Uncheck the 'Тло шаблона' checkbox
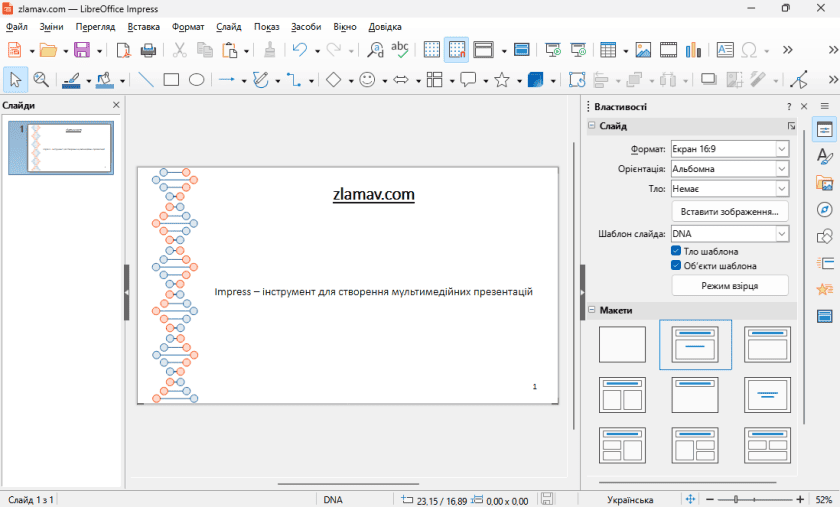Screen dimensions: 840x507 pos(676,251)
